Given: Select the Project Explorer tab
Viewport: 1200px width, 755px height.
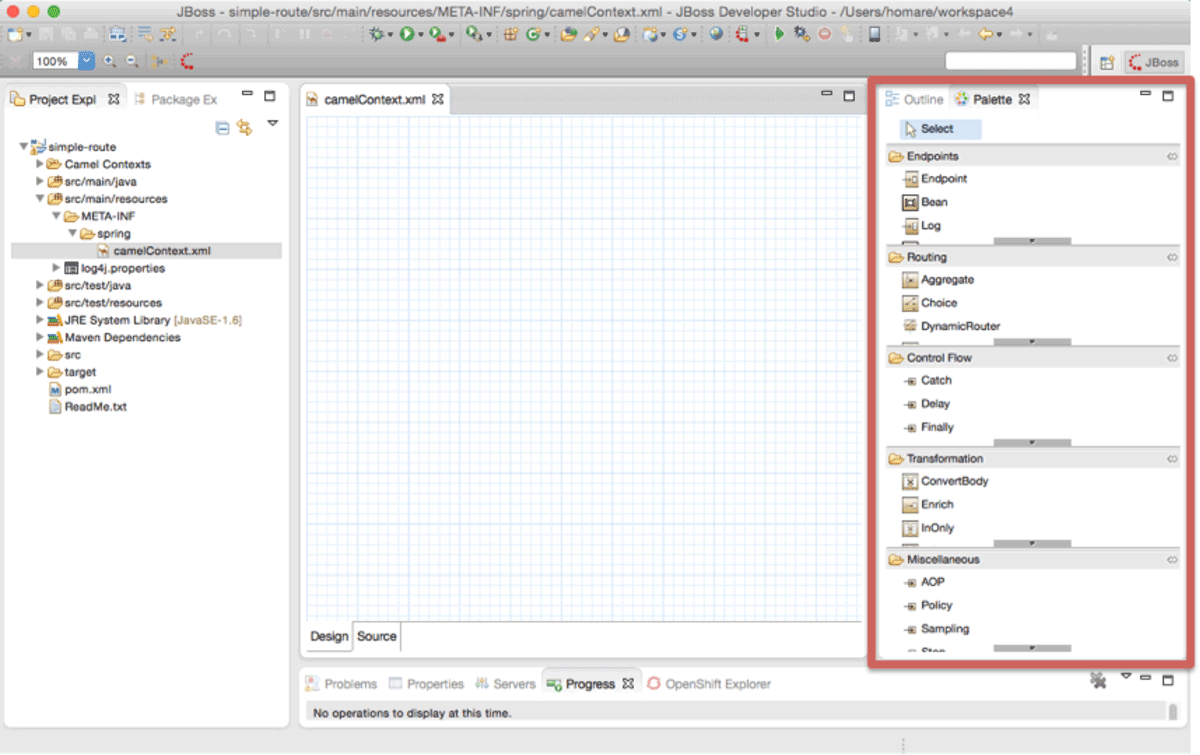Looking at the screenshot, I should 64,99.
